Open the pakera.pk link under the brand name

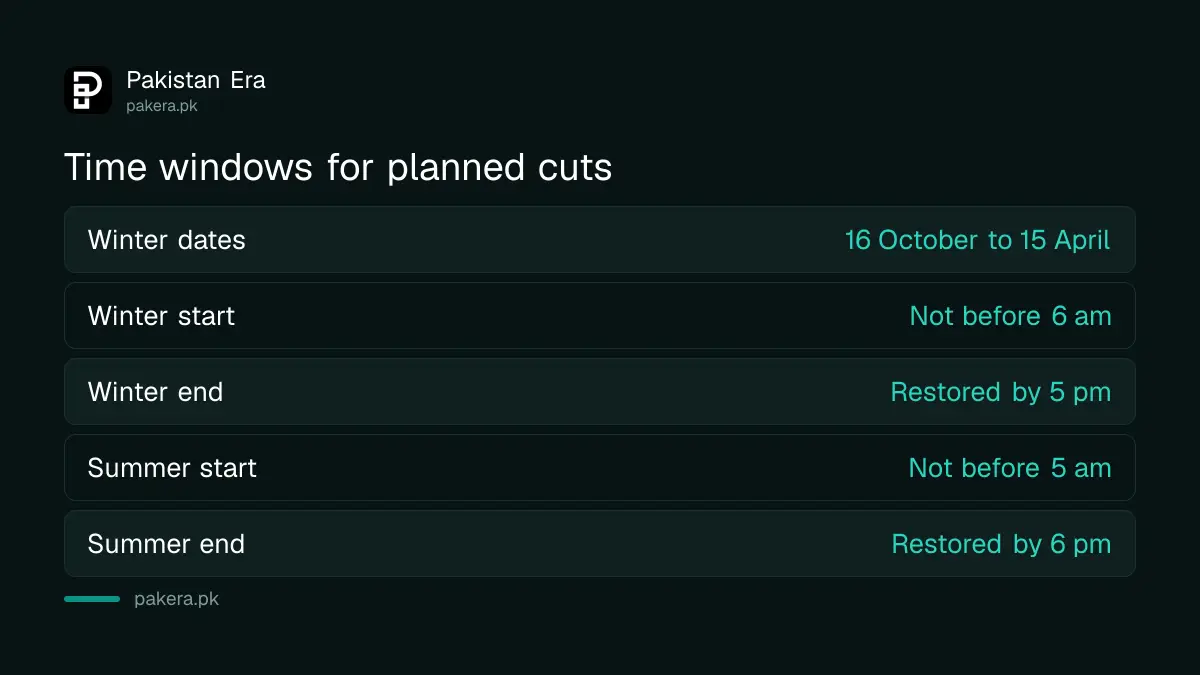162,105
